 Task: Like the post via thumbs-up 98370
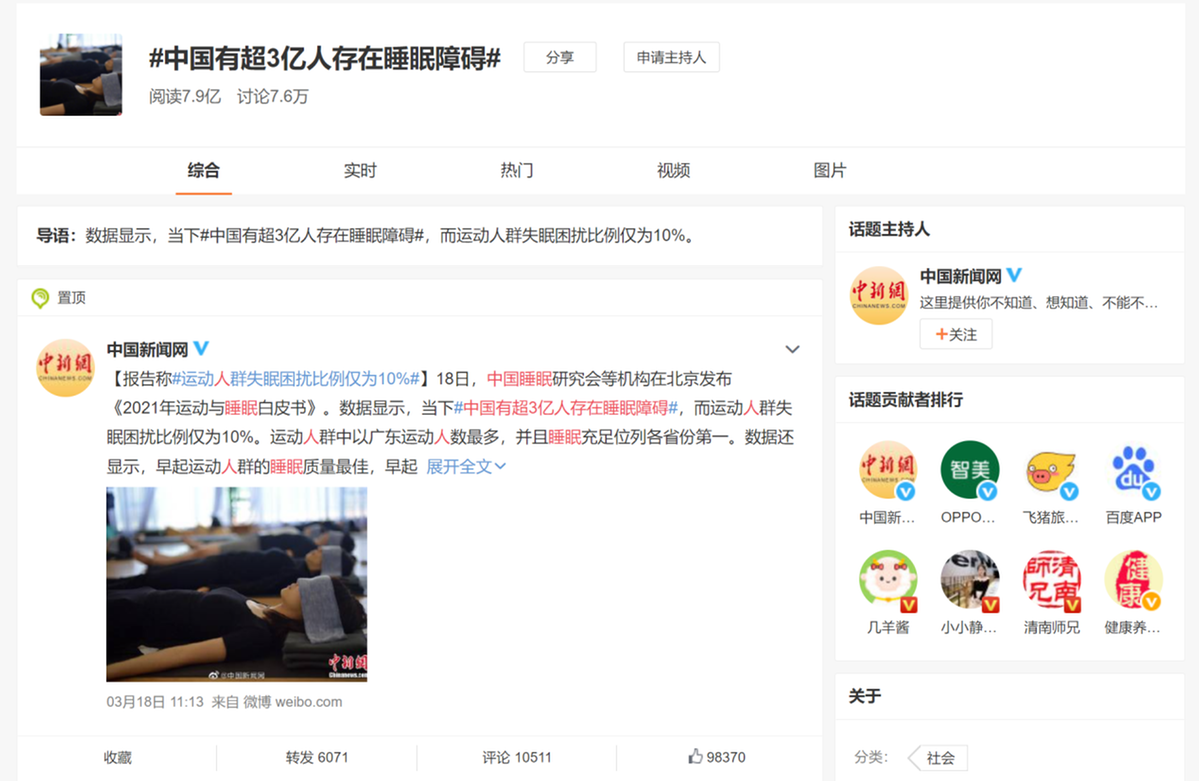point(716,757)
